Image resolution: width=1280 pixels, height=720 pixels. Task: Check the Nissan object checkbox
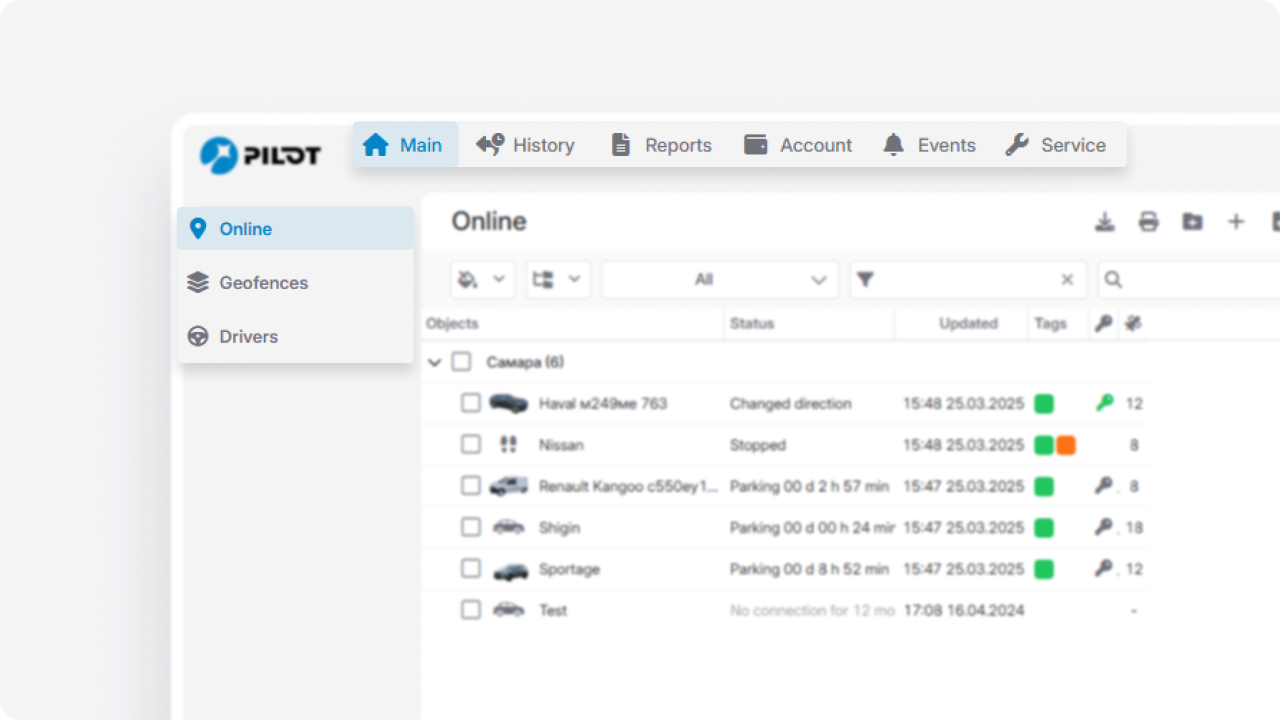471,445
